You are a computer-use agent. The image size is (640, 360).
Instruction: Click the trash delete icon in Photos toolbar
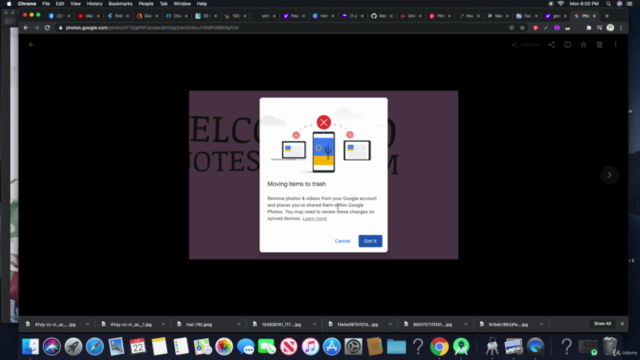[599, 44]
